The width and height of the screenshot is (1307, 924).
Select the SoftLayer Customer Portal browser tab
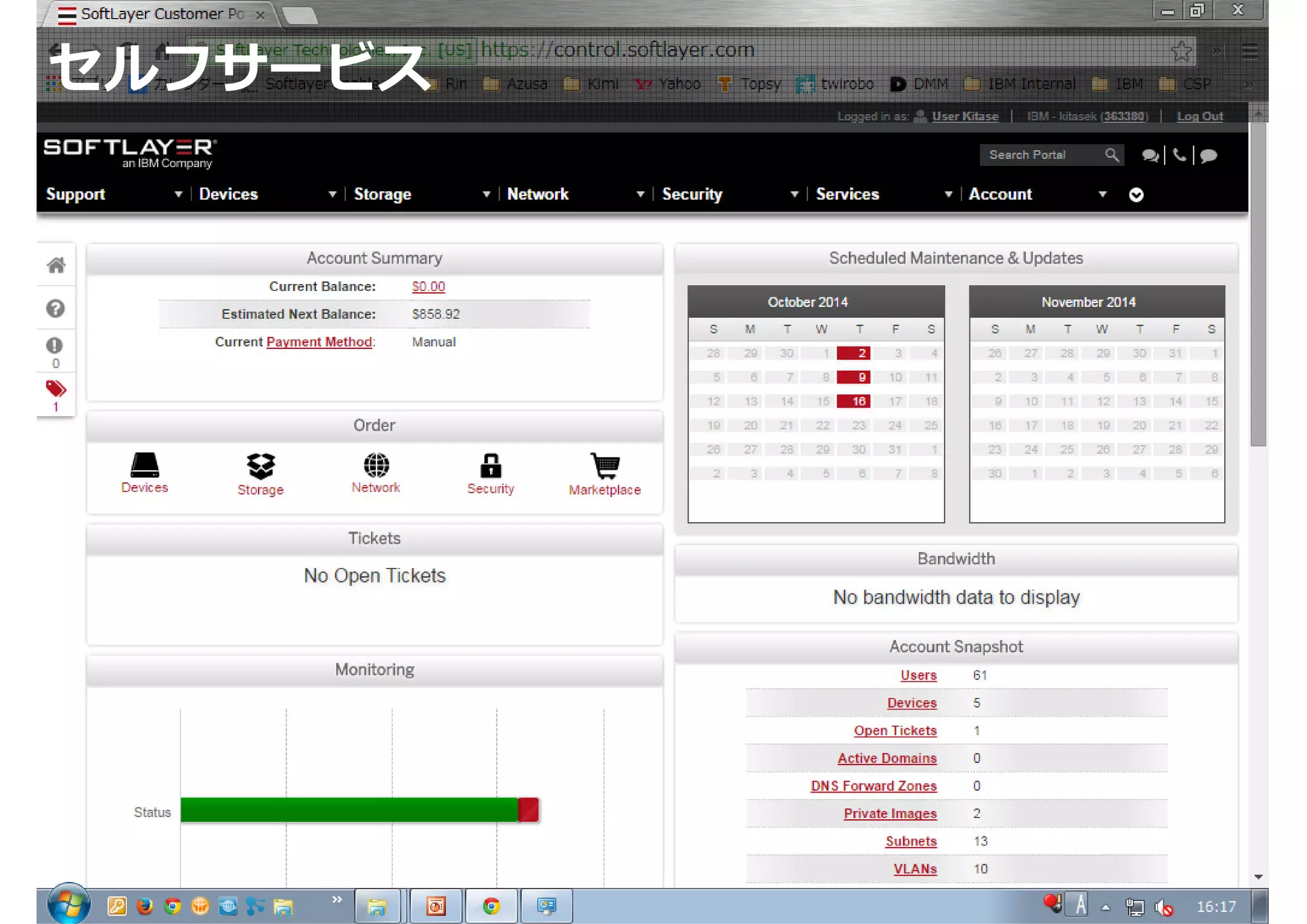160,14
